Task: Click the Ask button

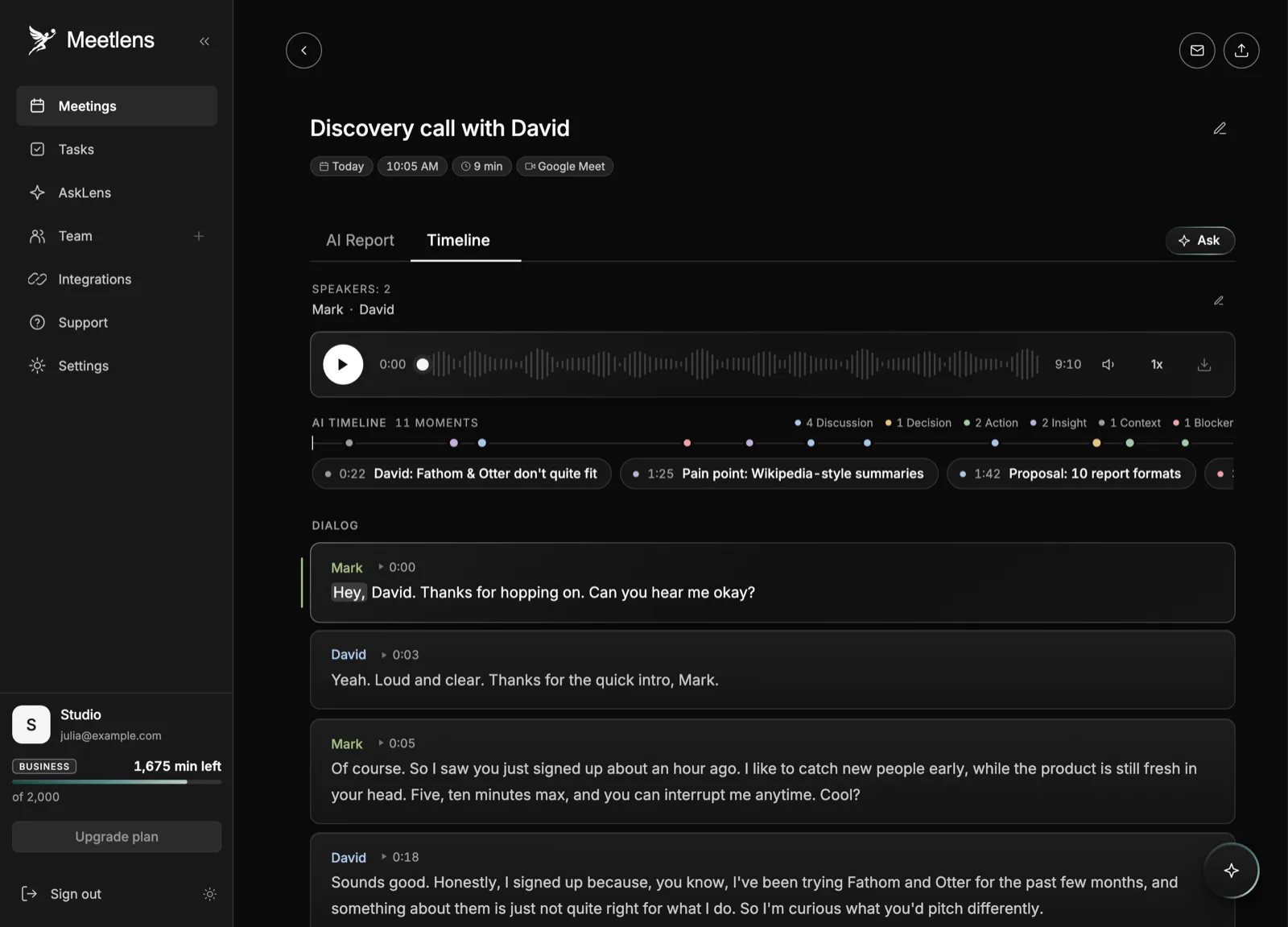Action: [1199, 240]
